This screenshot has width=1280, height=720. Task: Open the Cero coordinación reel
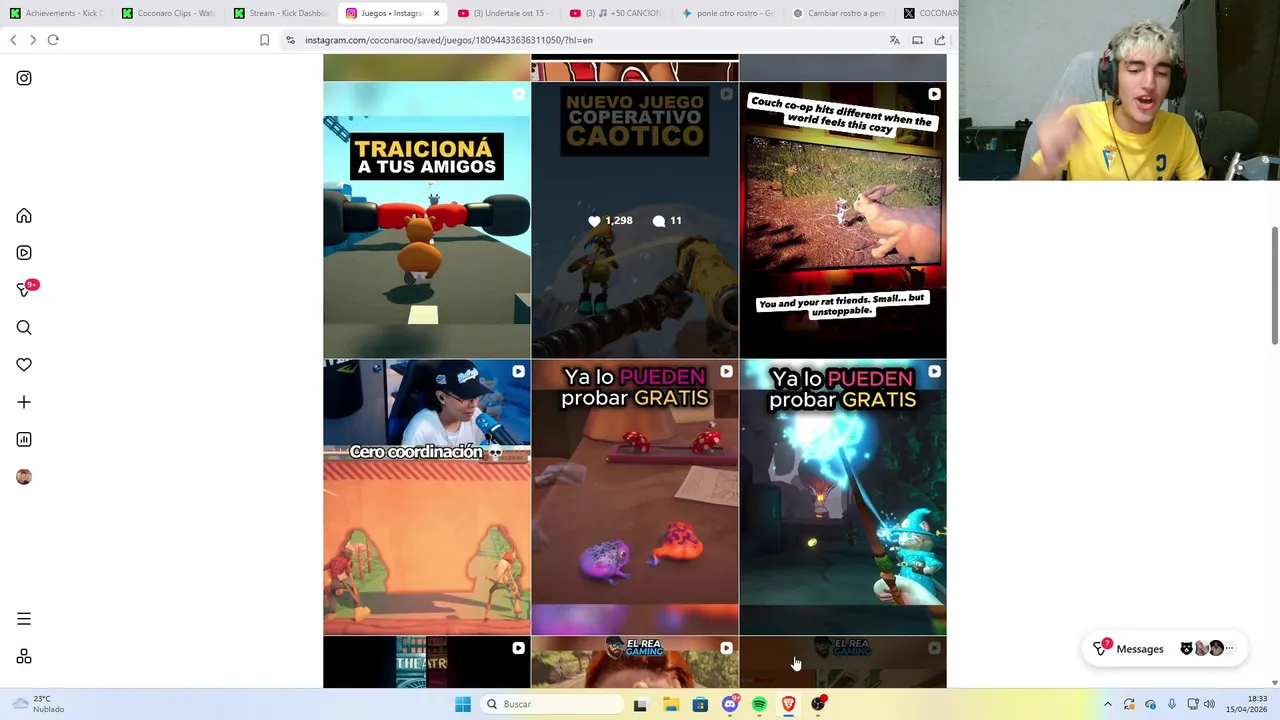point(427,498)
